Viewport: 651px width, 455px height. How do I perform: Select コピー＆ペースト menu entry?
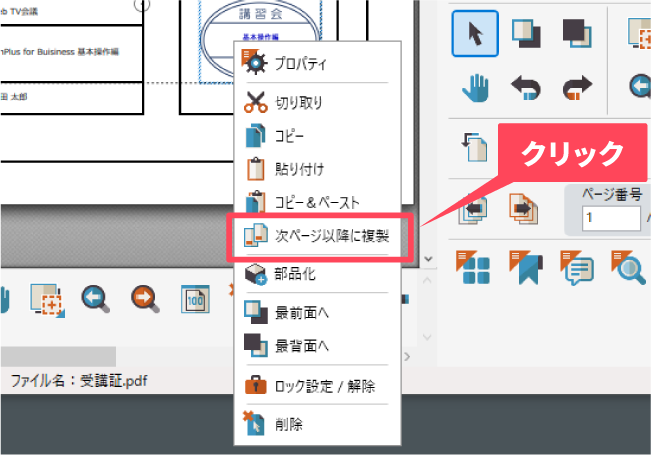316,201
